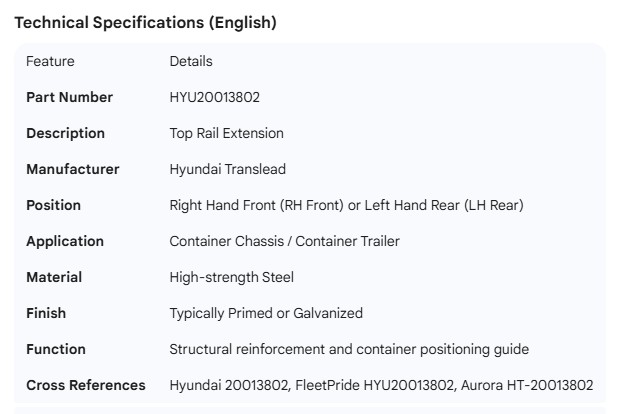Click the Technical Specifications (English) heading

(145, 22)
